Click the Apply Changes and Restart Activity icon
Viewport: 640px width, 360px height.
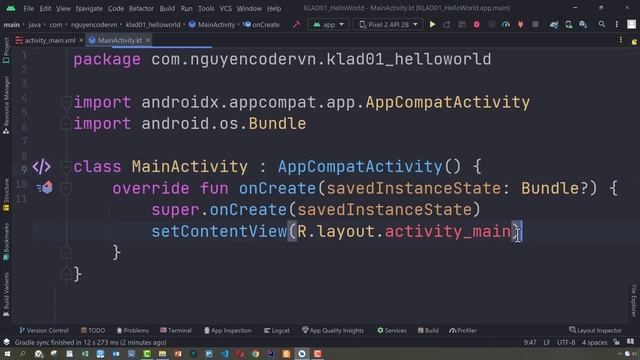point(447,24)
